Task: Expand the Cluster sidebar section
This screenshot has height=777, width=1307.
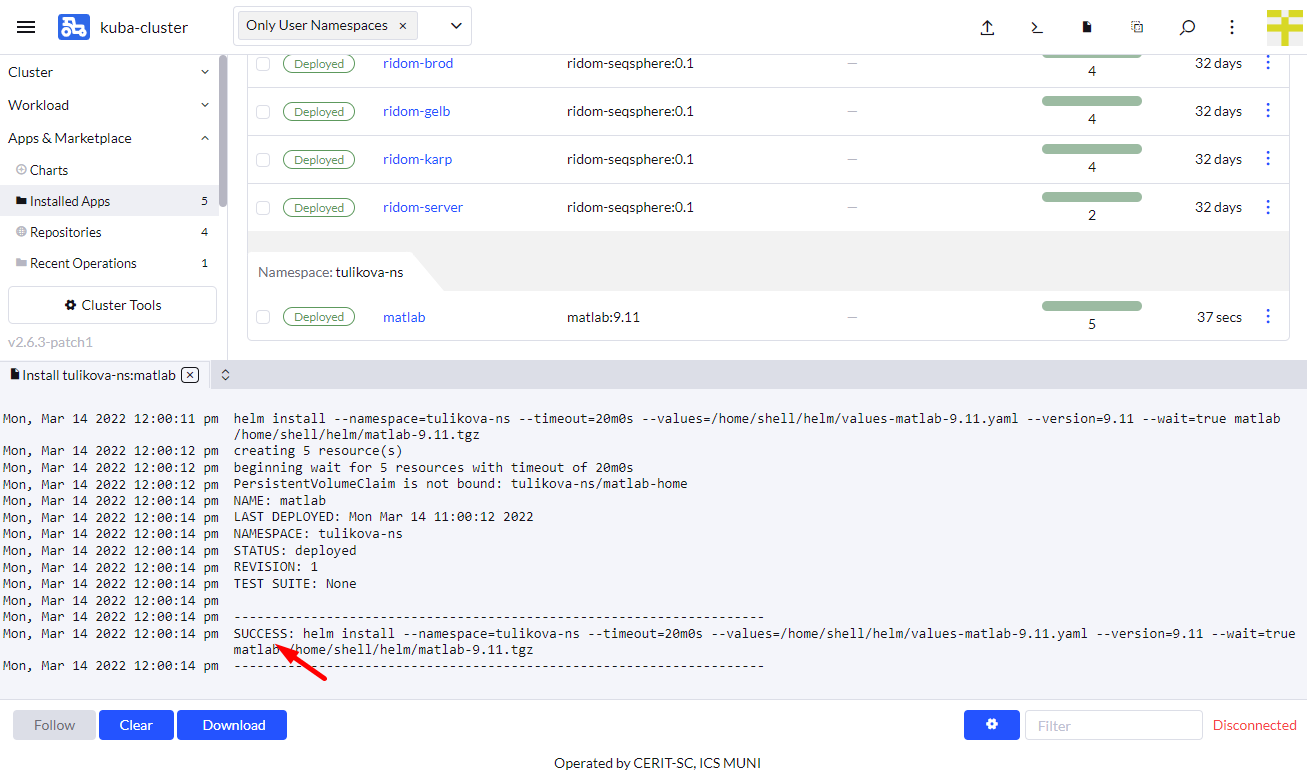Action: (x=109, y=72)
